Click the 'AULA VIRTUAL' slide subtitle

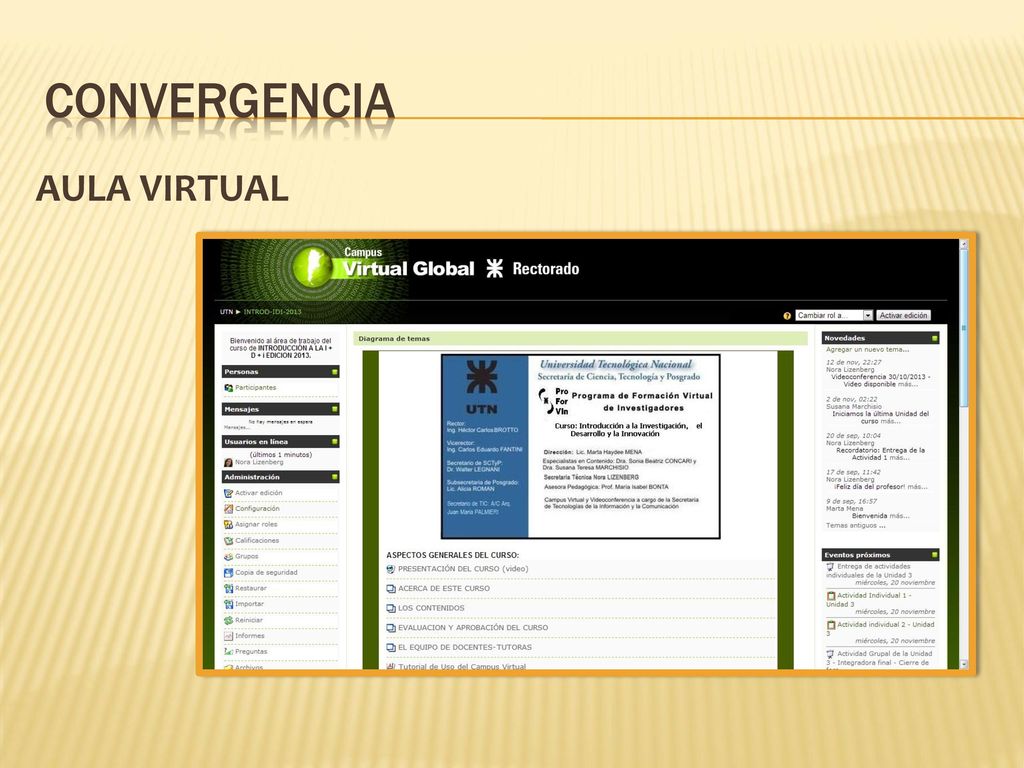162,188
